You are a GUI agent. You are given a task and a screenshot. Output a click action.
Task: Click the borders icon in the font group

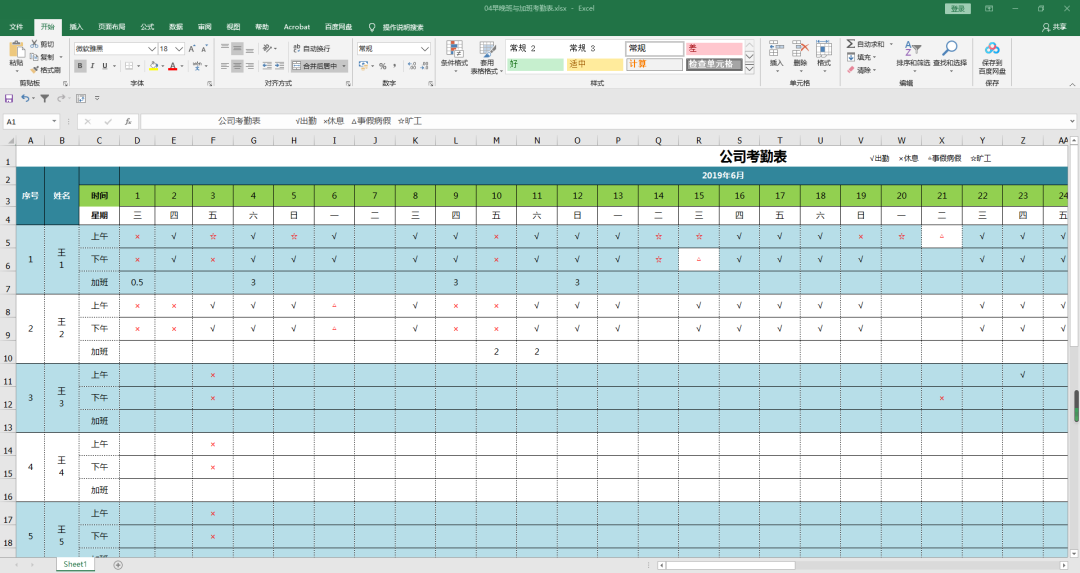tap(129, 66)
